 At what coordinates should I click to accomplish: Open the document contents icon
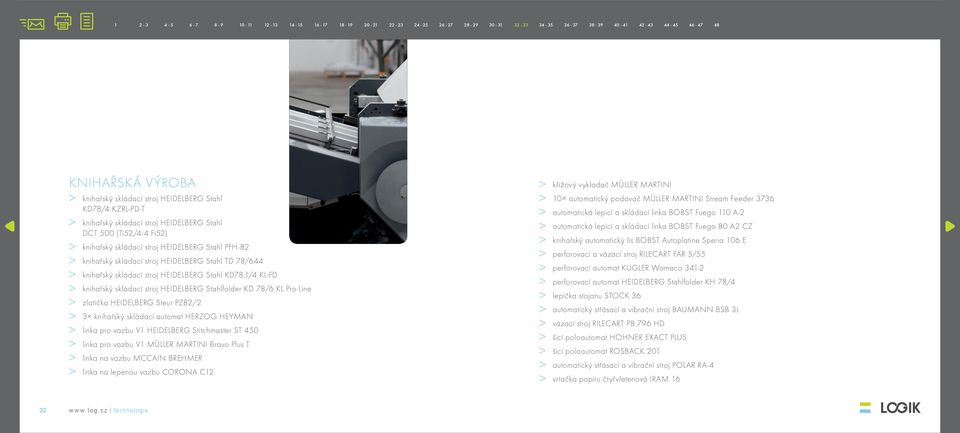(87, 21)
